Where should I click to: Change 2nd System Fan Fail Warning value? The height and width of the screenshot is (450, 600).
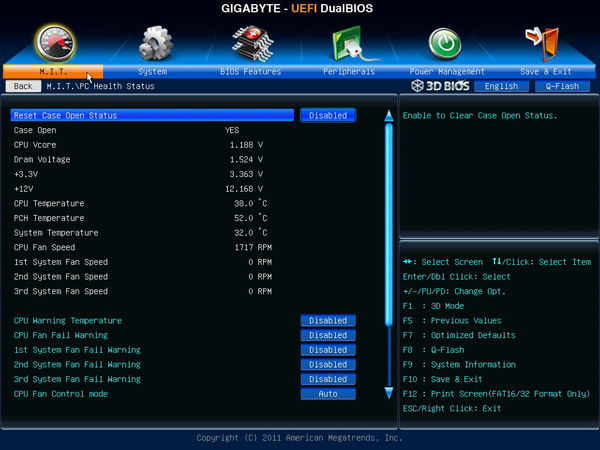tap(328, 364)
